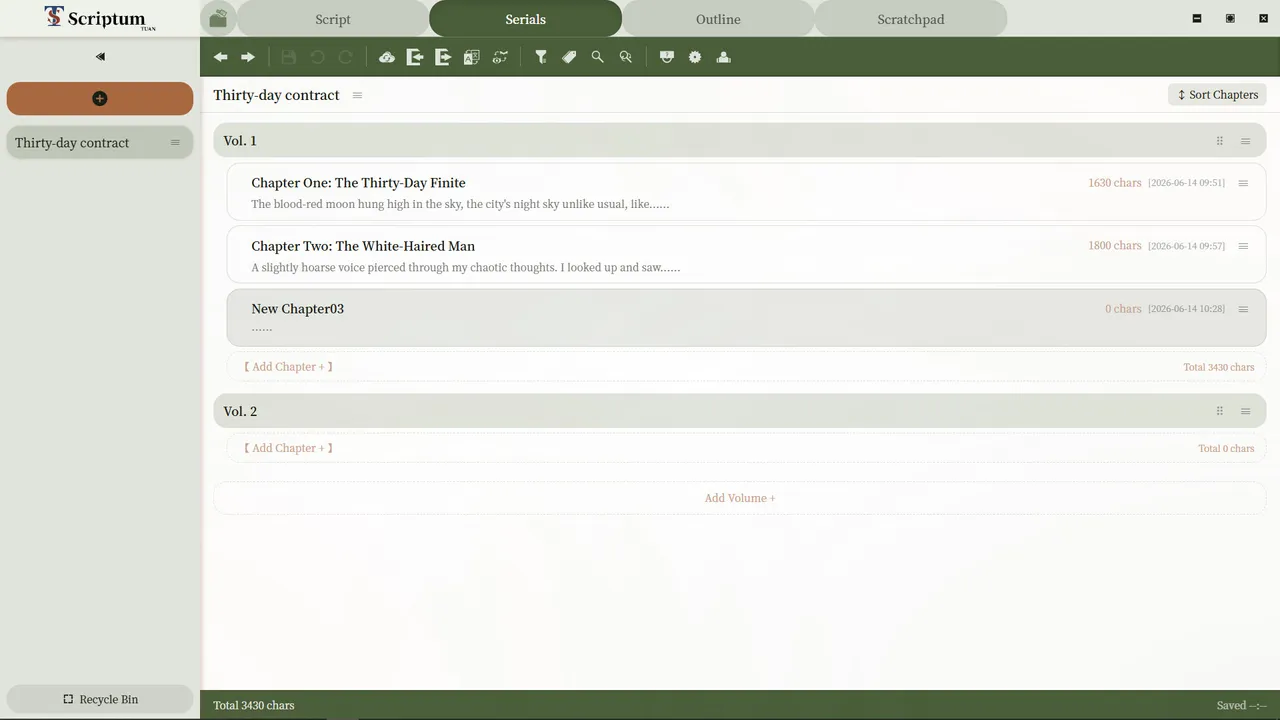Screen dimensions: 1280x720
Task: Open the Recycle Bin
Action: click(100, 699)
